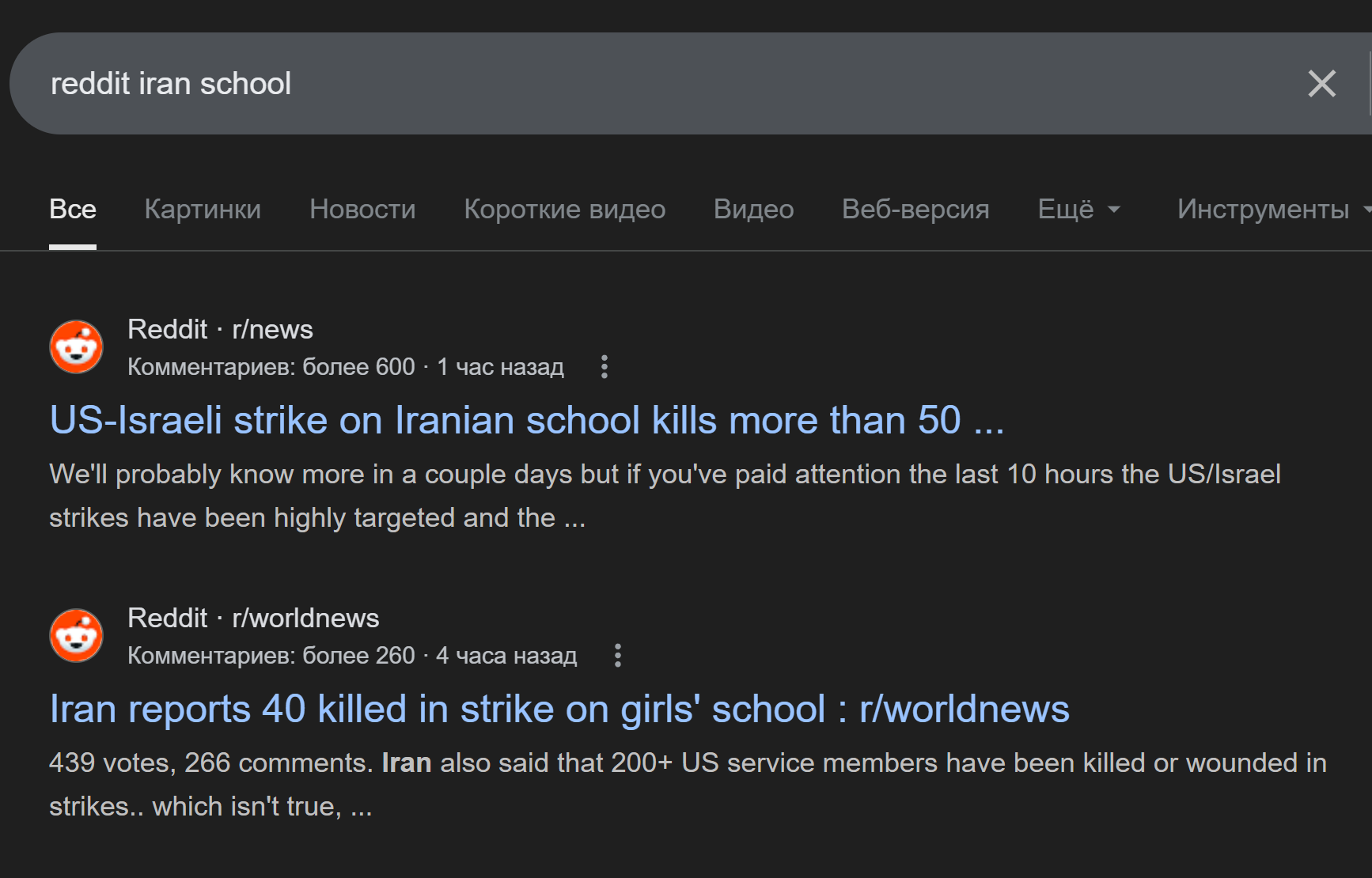Open the three-dot menu for r/worldnews result

tap(618, 656)
